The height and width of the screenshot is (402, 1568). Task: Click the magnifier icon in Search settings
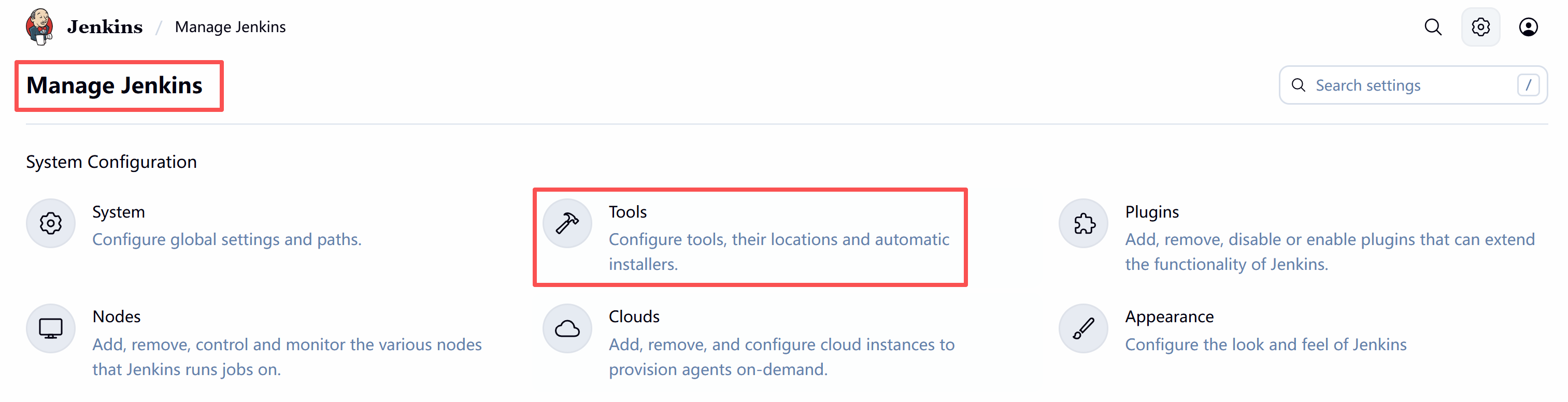click(x=1299, y=85)
